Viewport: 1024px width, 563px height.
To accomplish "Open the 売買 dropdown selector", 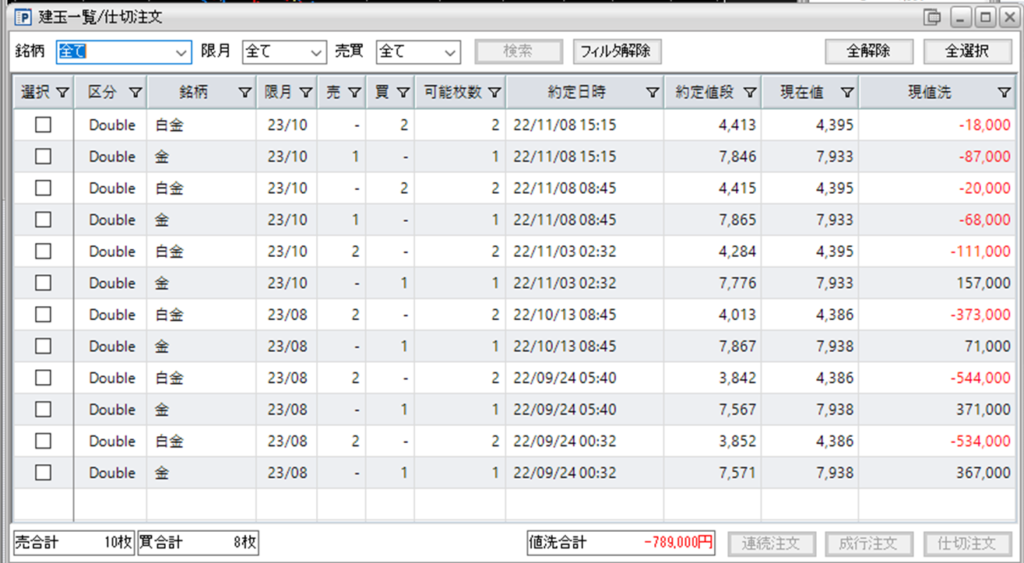I will 418,52.
